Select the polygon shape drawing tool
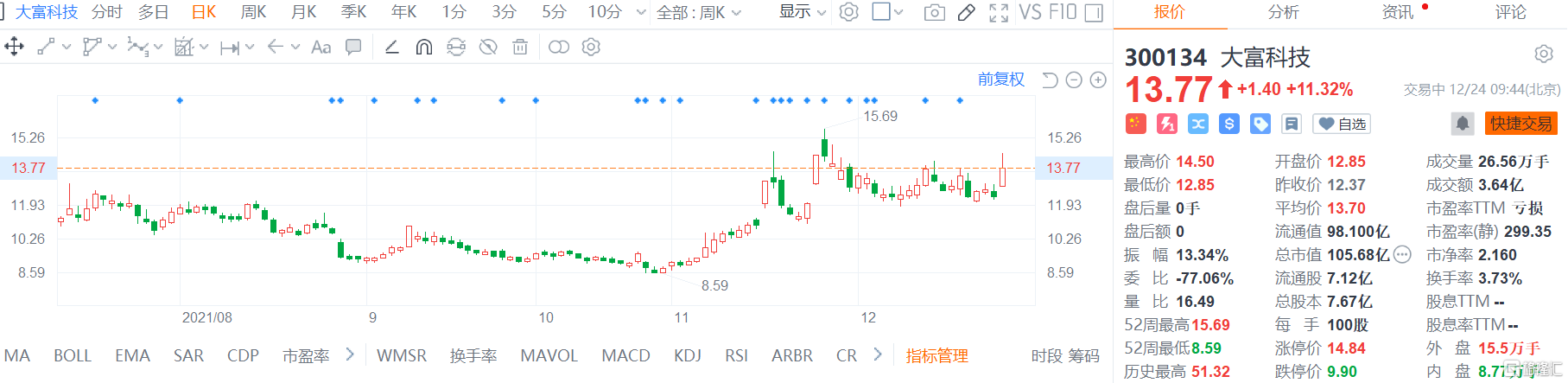The width and height of the screenshot is (1568, 383). 92,47
